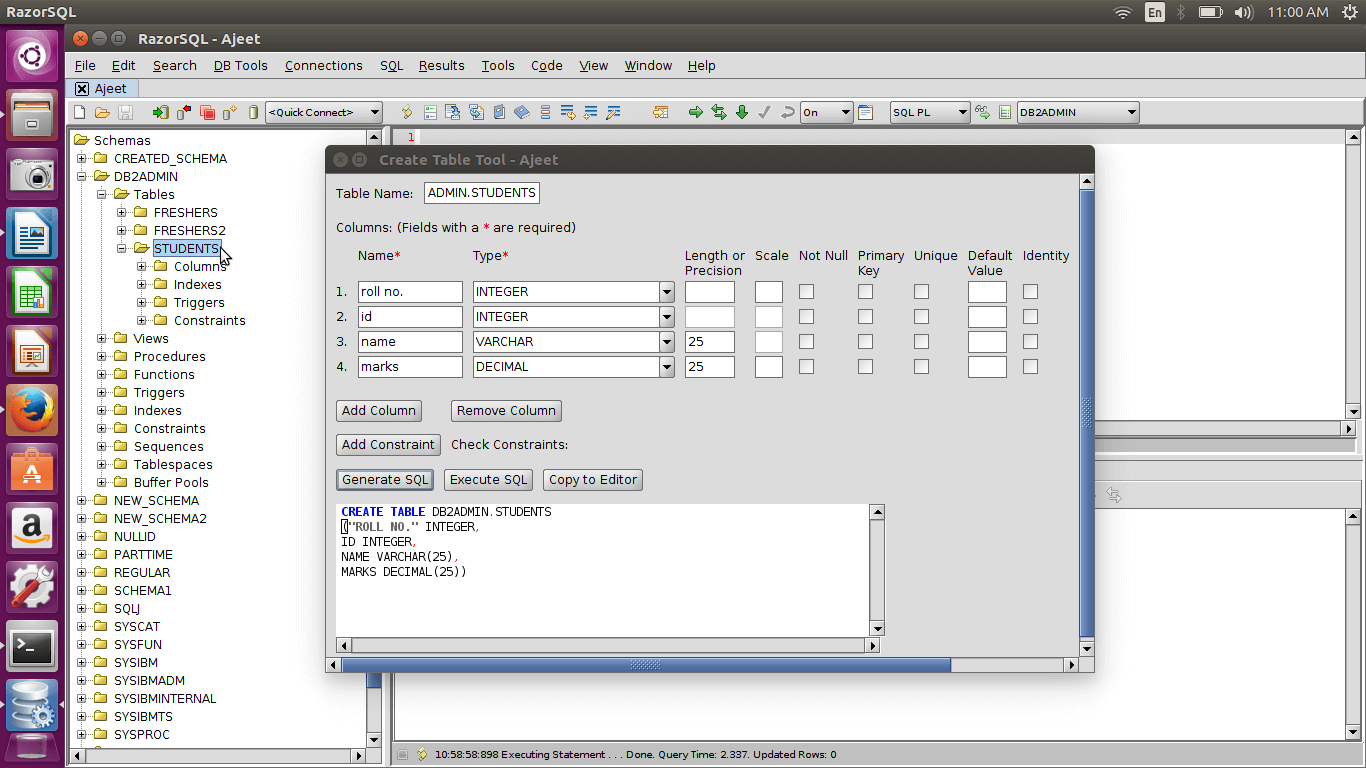Click the Table Name input field
Image resolution: width=1366 pixels, height=768 pixels.
tap(482, 193)
